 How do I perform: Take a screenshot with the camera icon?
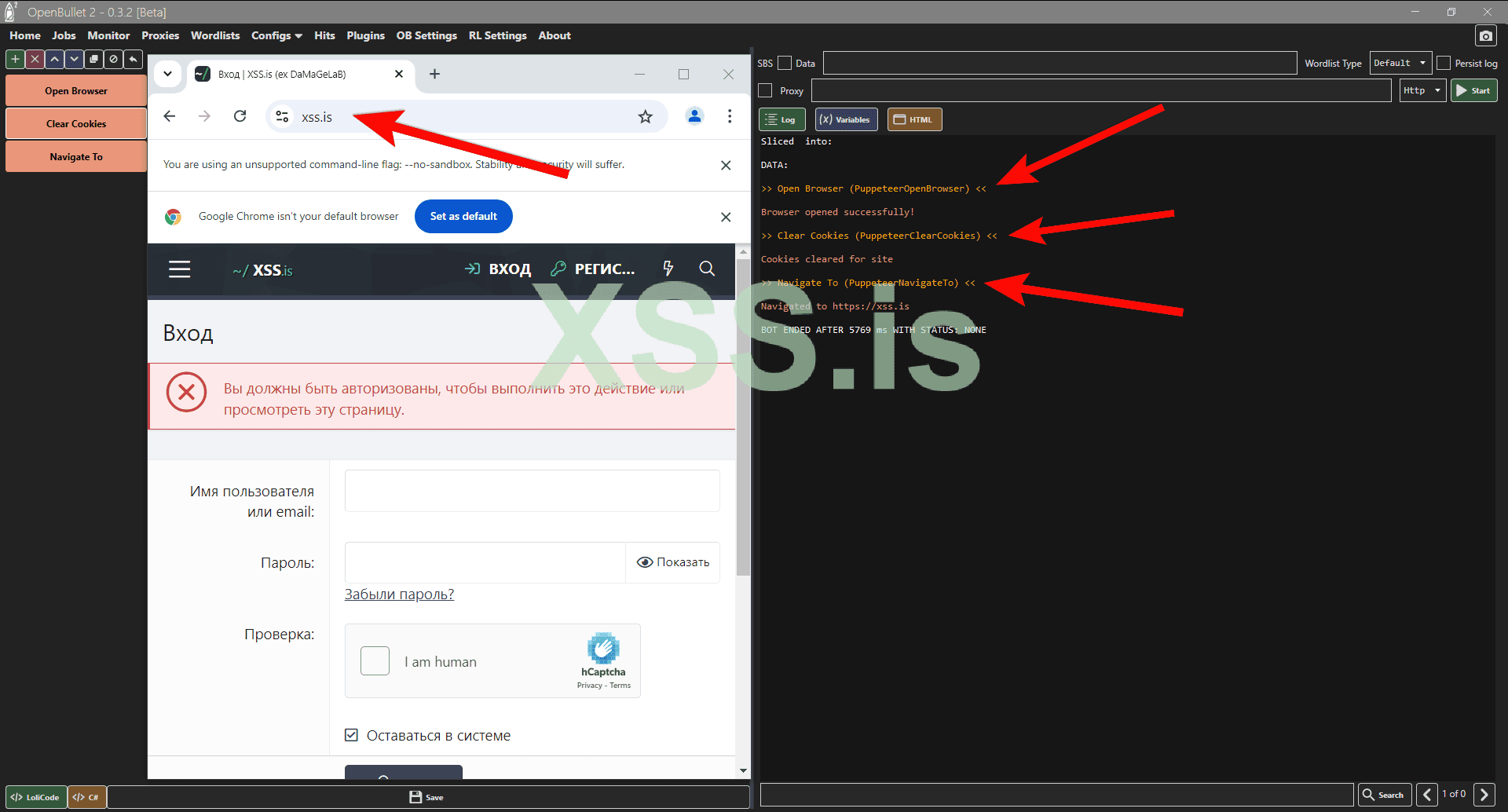1486,36
